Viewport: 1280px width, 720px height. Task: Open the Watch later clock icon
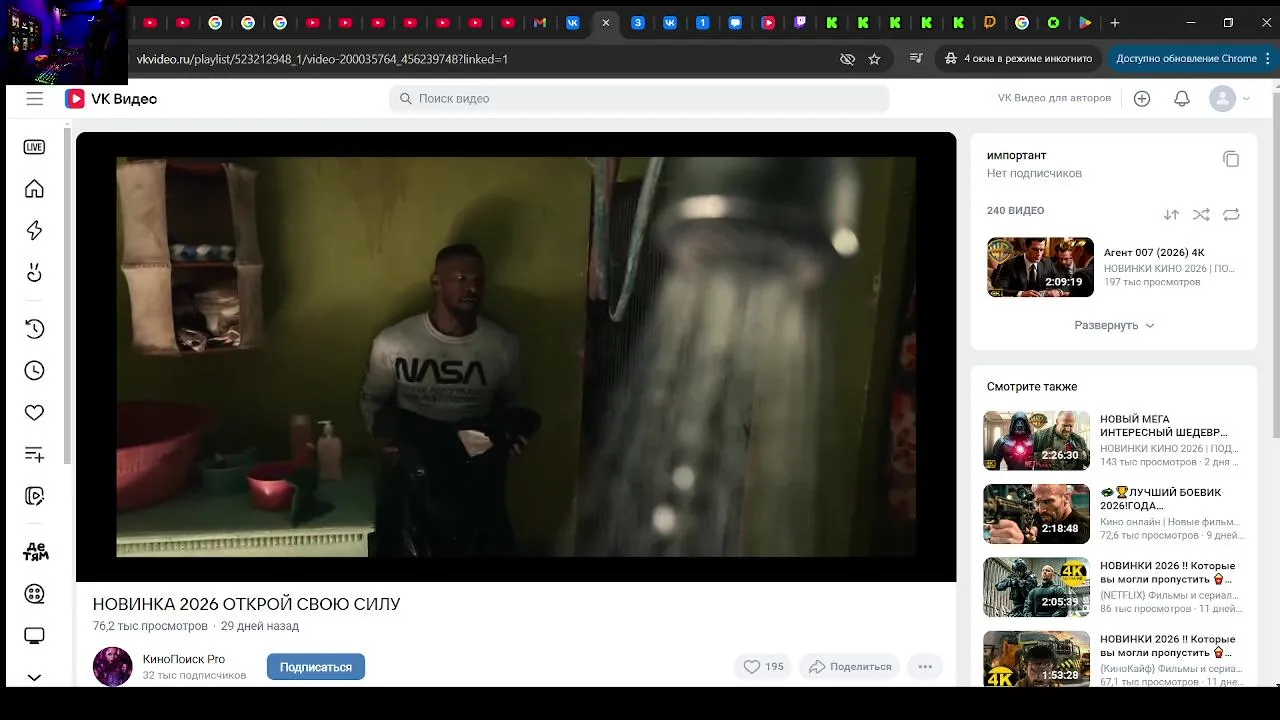click(x=34, y=370)
